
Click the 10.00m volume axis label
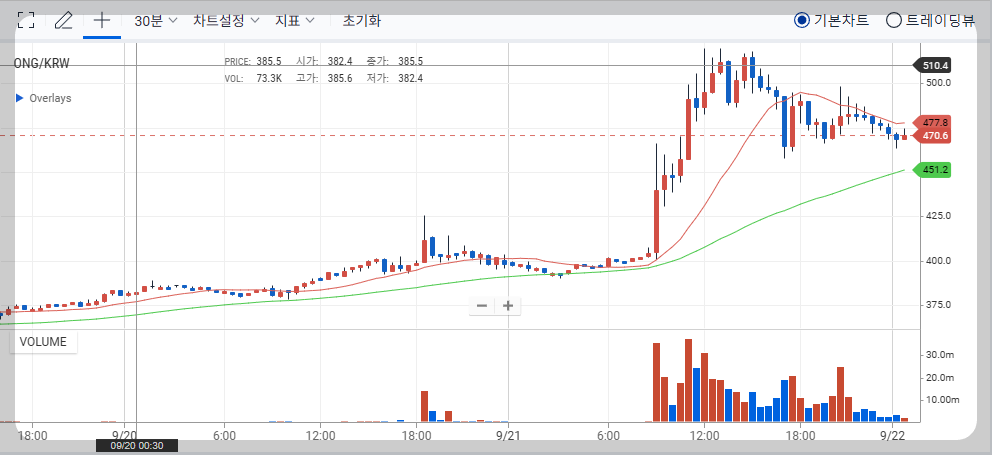(942, 400)
